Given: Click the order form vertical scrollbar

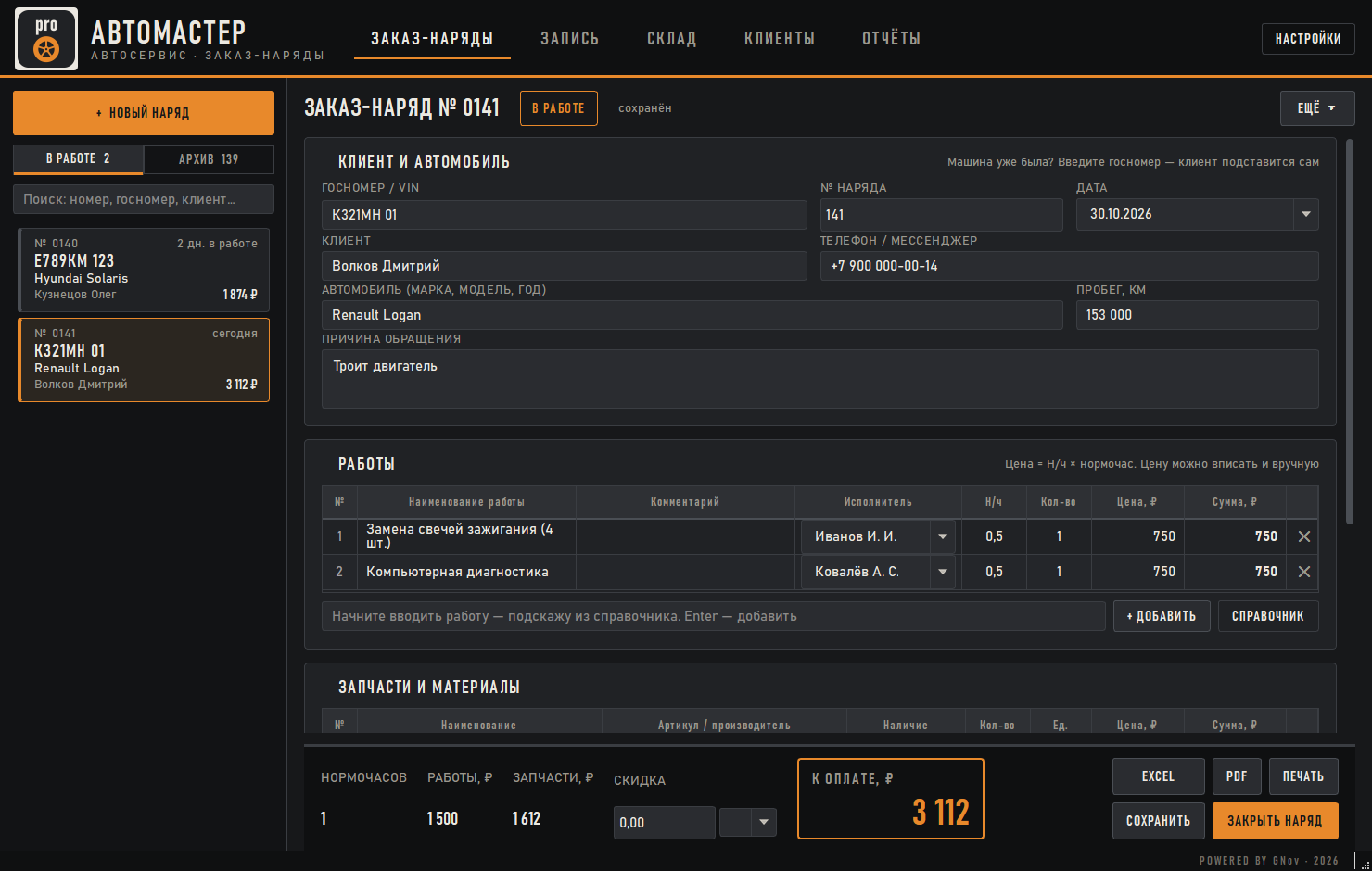Looking at the screenshot, I should tap(1350, 334).
